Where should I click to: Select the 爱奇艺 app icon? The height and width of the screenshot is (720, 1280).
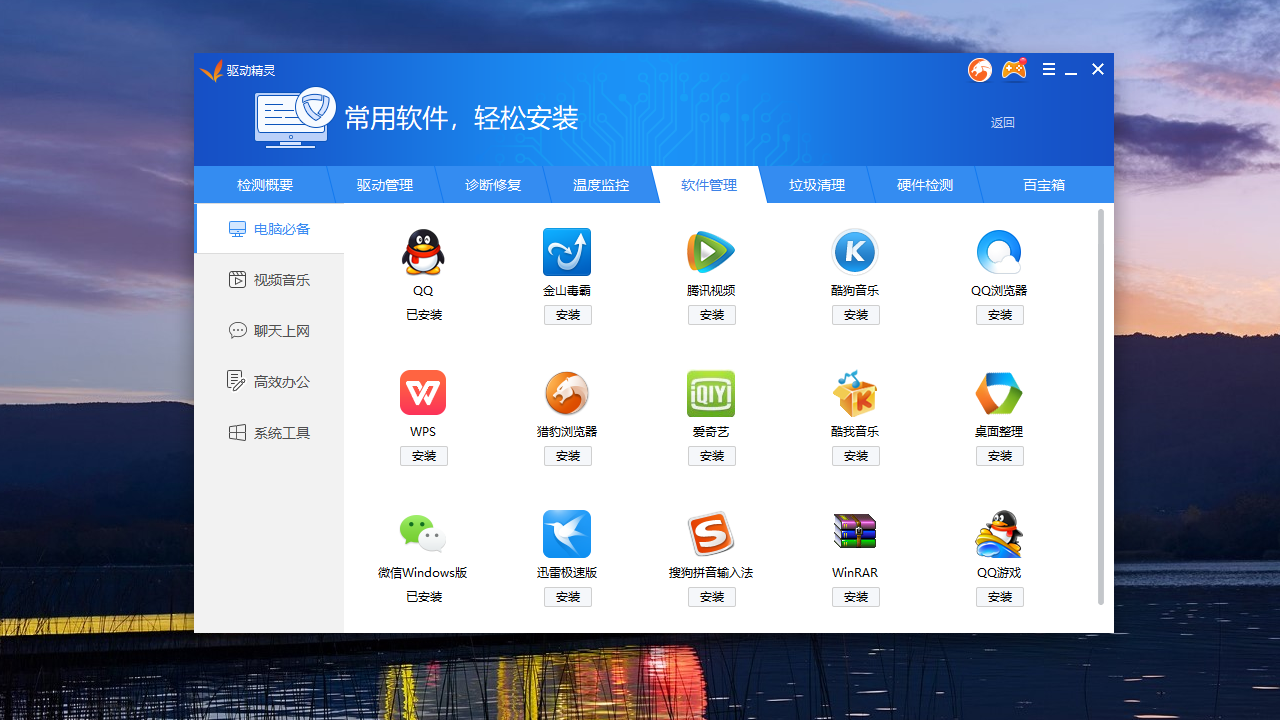pyautogui.click(x=711, y=392)
